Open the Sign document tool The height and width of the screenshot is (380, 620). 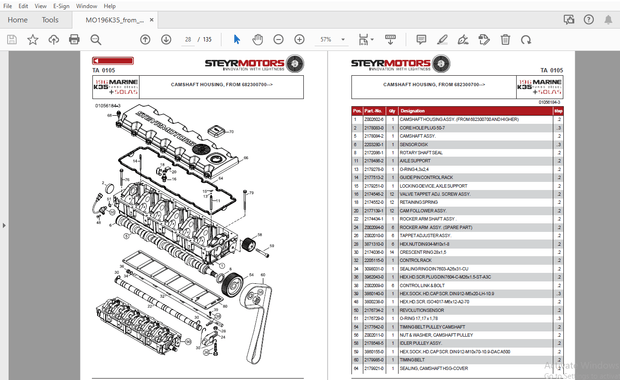click(x=463, y=40)
